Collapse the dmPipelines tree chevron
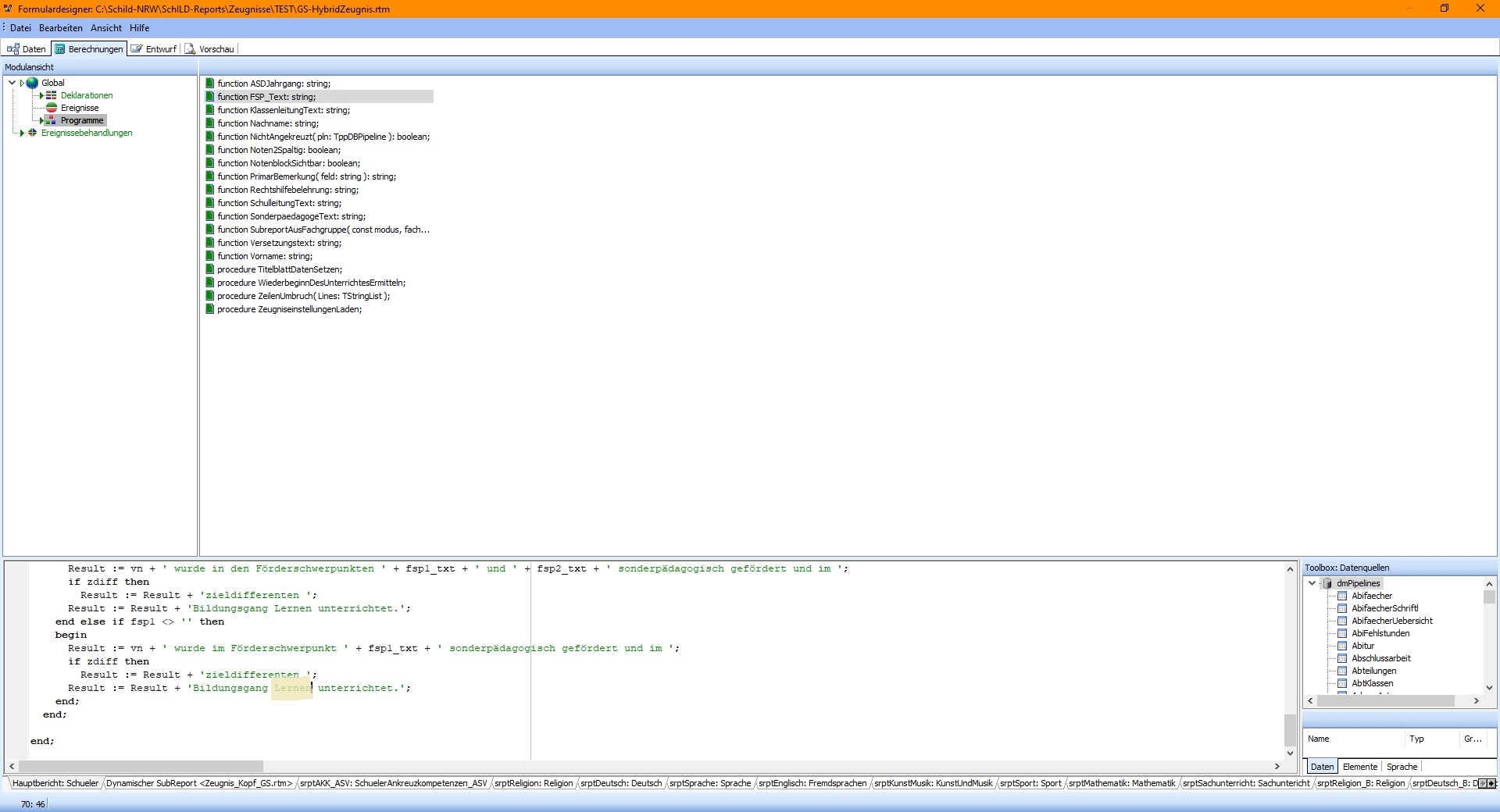Screen dimensions: 1500x812 pos(1312,583)
